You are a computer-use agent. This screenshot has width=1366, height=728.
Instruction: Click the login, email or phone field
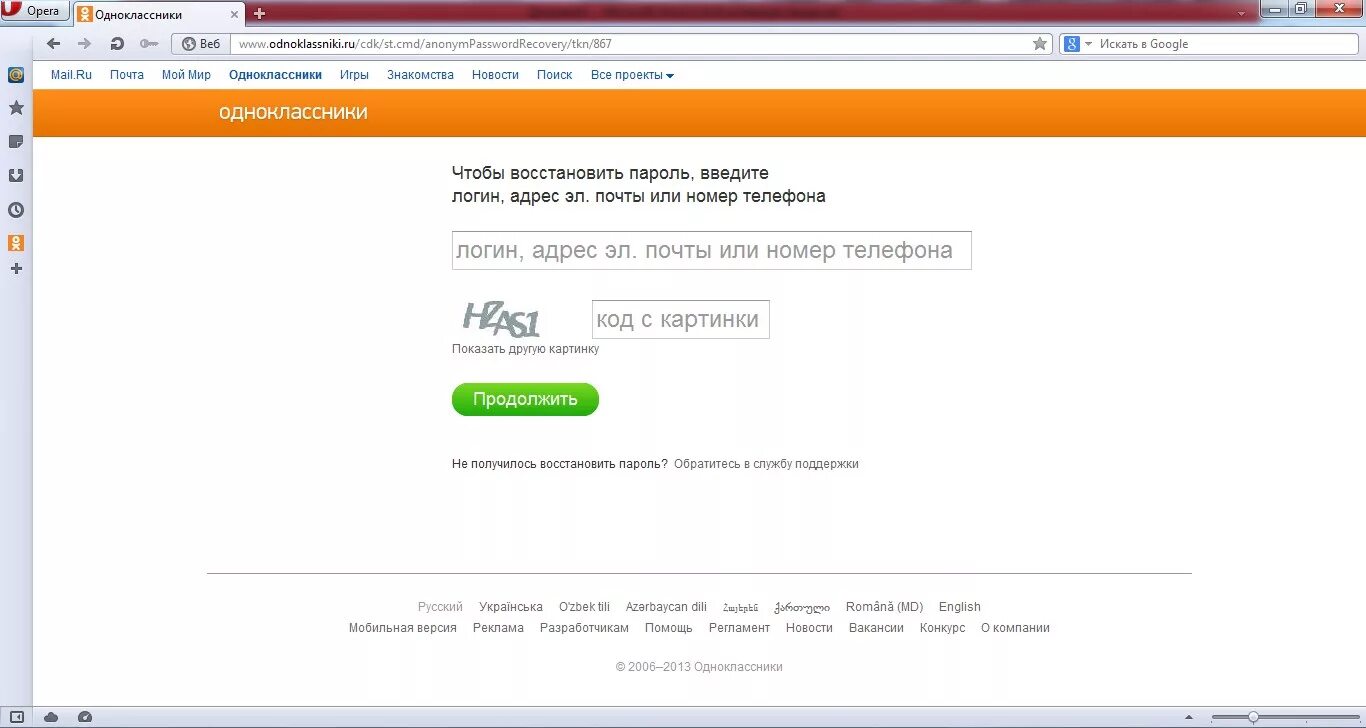tap(711, 250)
